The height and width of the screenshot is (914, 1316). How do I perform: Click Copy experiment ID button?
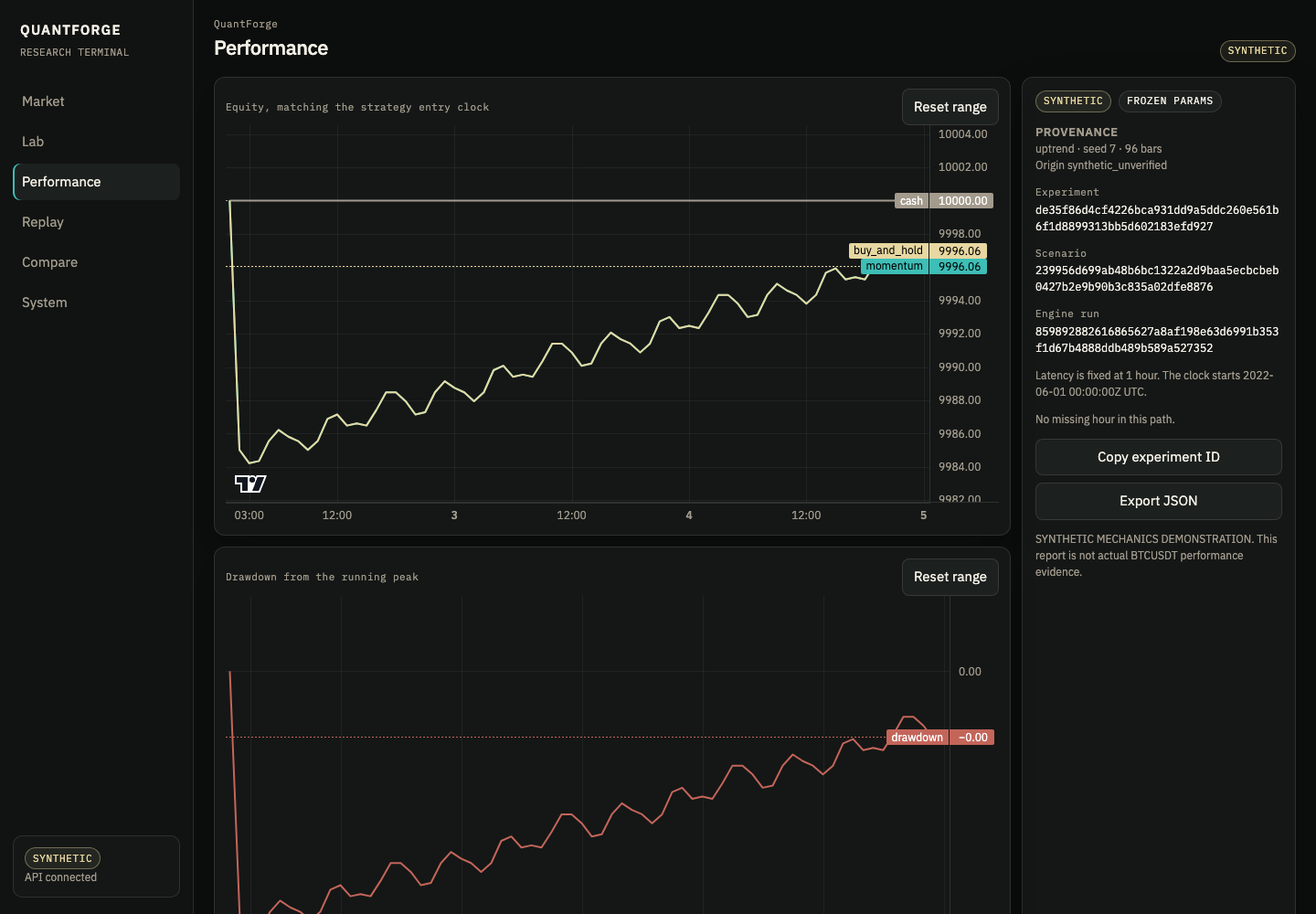(x=1158, y=457)
